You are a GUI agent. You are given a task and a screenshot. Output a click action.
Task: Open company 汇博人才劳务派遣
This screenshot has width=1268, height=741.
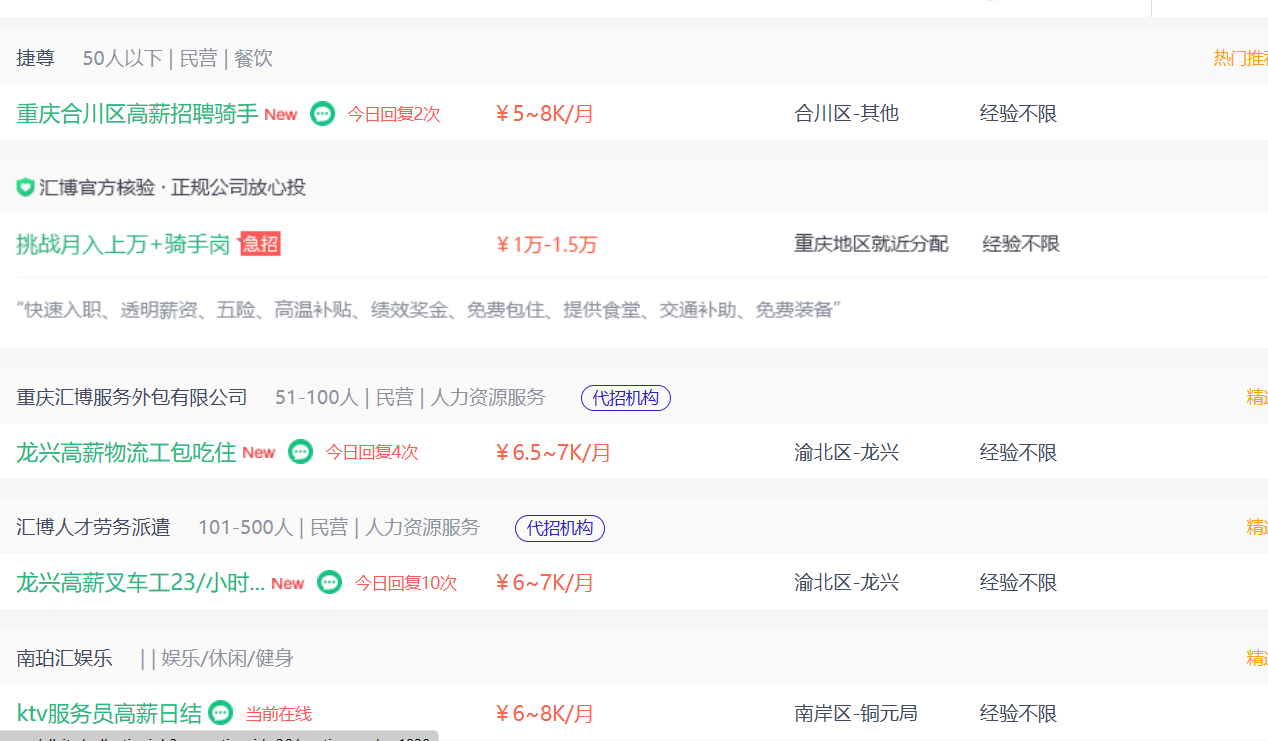pyautogui.click(x=93, y=527)
